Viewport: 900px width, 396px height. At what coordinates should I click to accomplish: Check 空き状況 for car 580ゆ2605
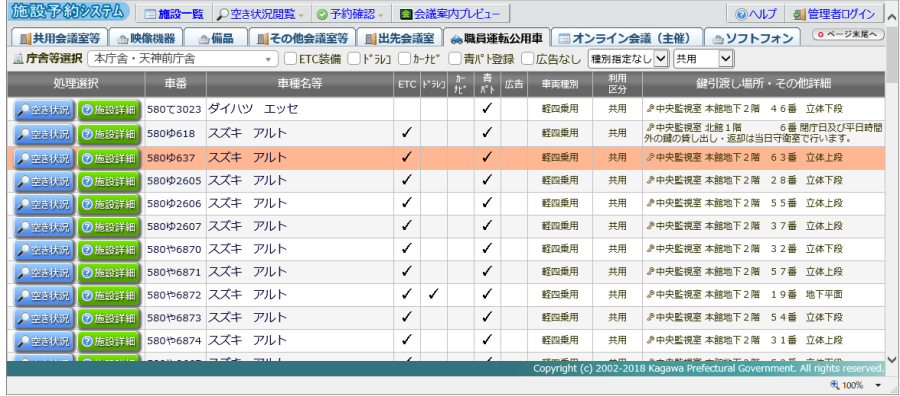click(44, 180)
